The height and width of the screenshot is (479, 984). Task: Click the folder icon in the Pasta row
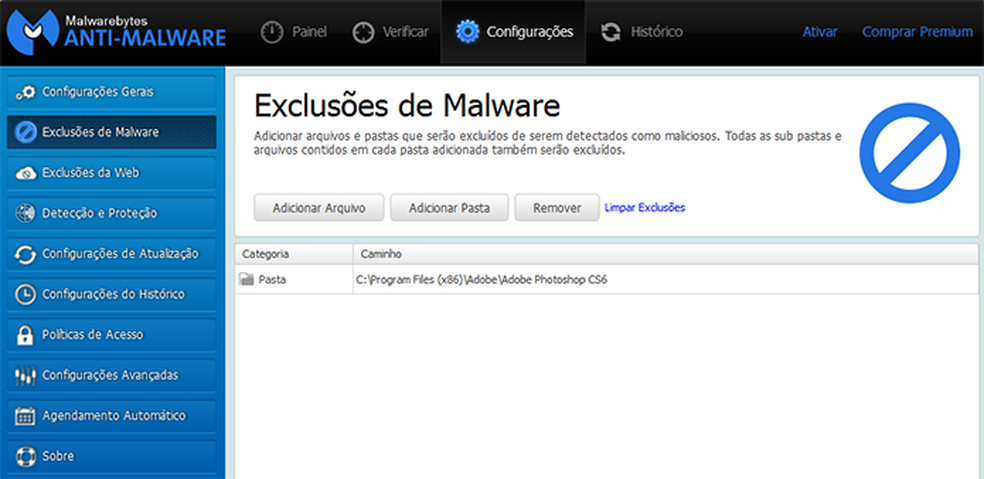pos(247,279)
